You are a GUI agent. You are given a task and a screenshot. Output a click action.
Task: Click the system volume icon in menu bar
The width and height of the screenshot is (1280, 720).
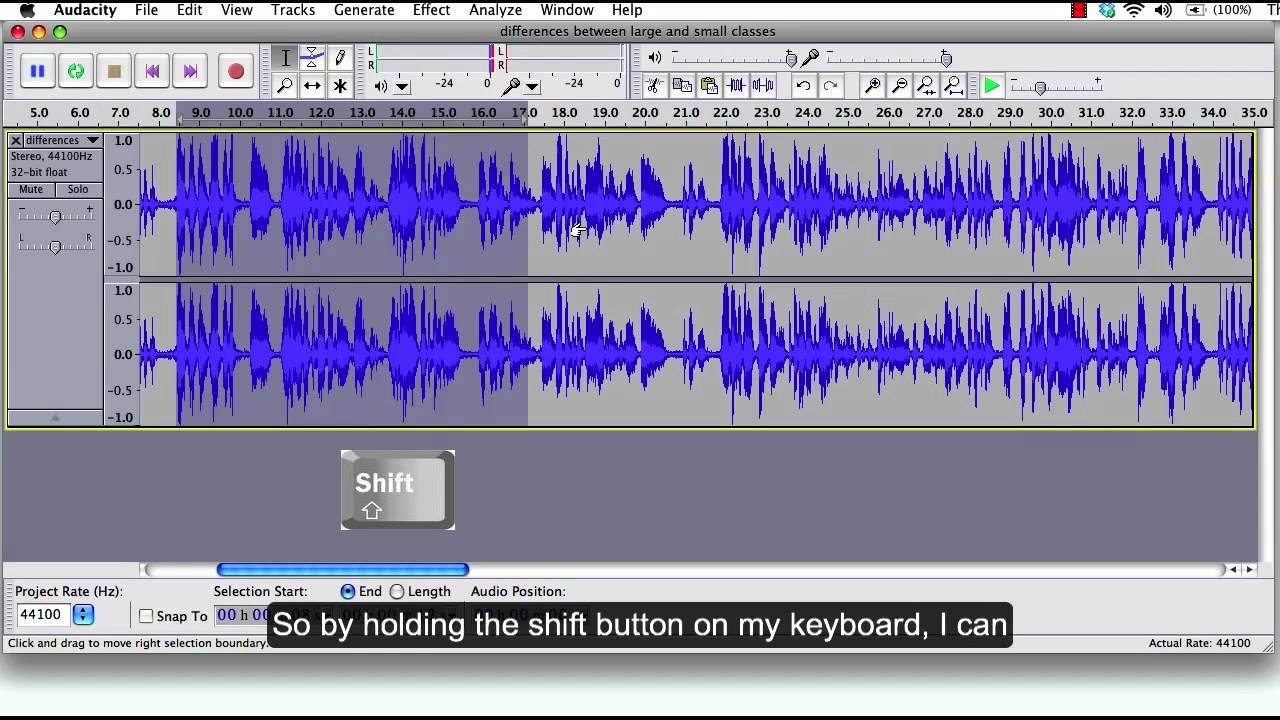click(1163, 10)
